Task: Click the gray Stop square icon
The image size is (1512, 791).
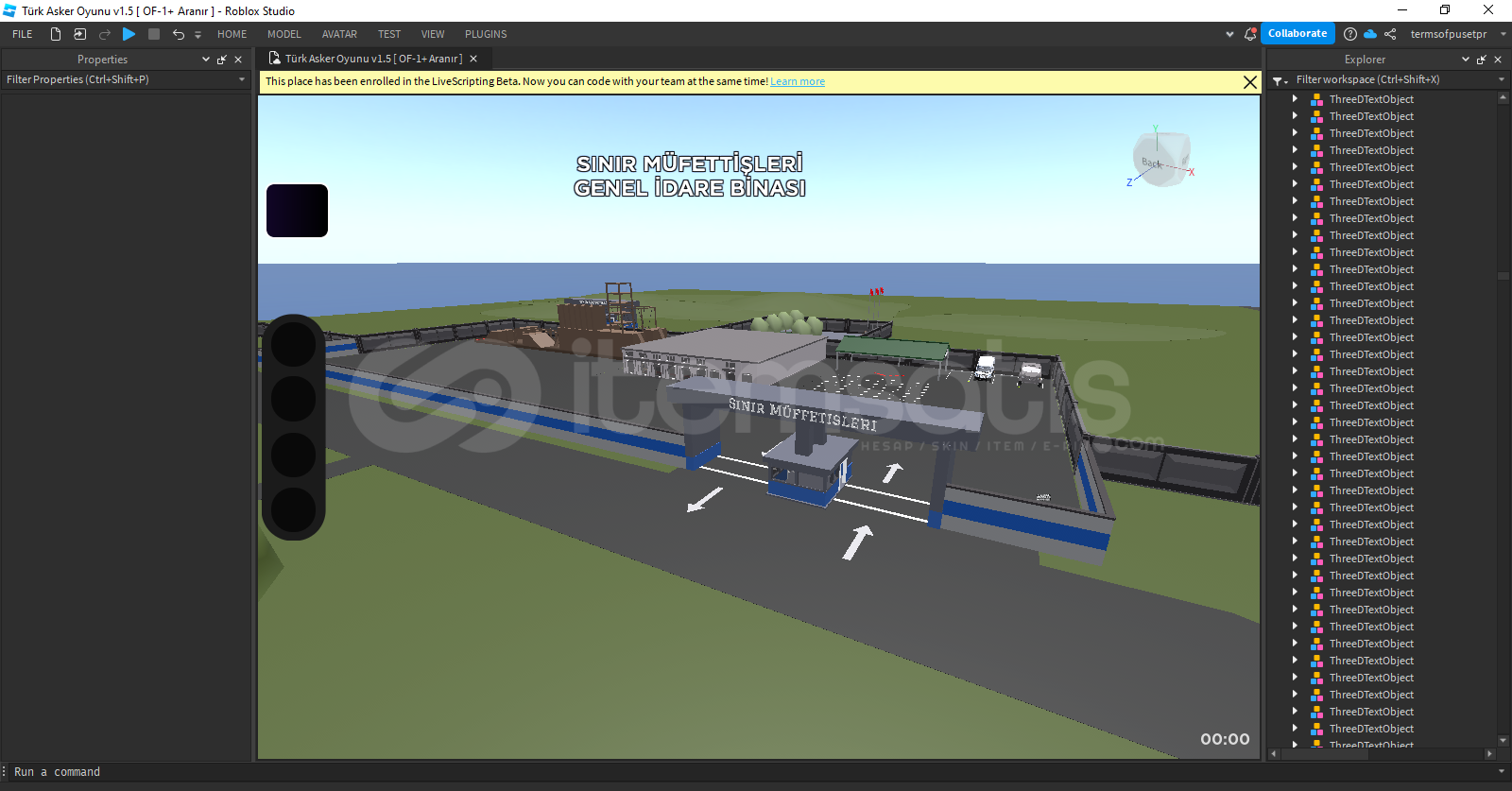Action: (x=154, y=34)
